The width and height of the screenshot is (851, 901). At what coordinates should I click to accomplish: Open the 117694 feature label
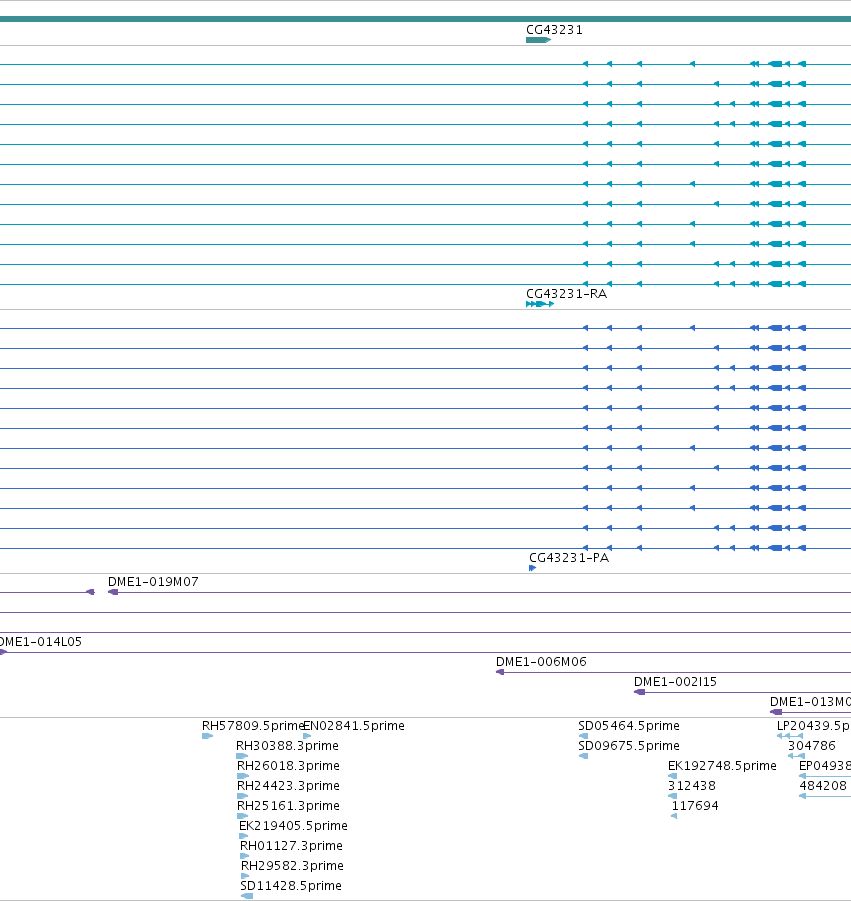(695, 806)
